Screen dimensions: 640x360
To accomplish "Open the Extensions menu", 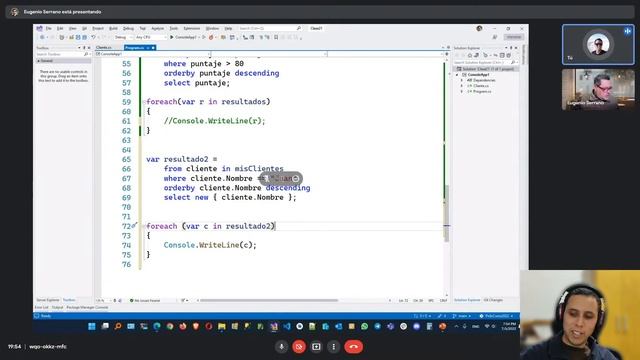I will [x=191, y=28].
